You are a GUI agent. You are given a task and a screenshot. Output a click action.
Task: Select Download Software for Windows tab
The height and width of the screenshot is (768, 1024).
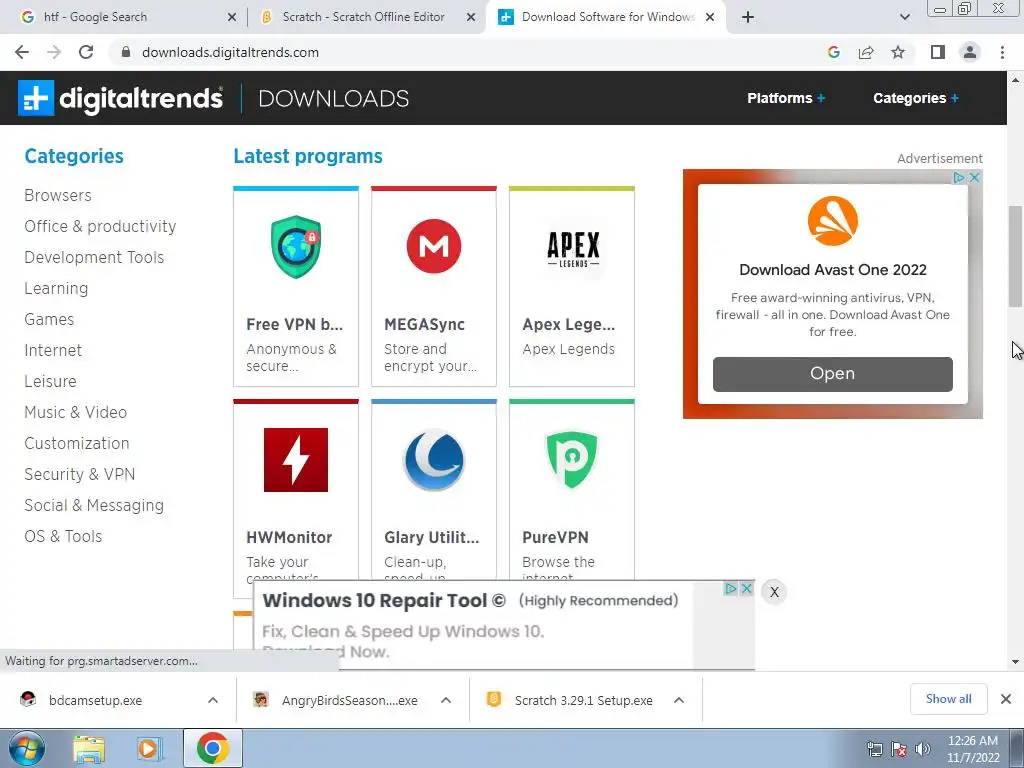607,17
